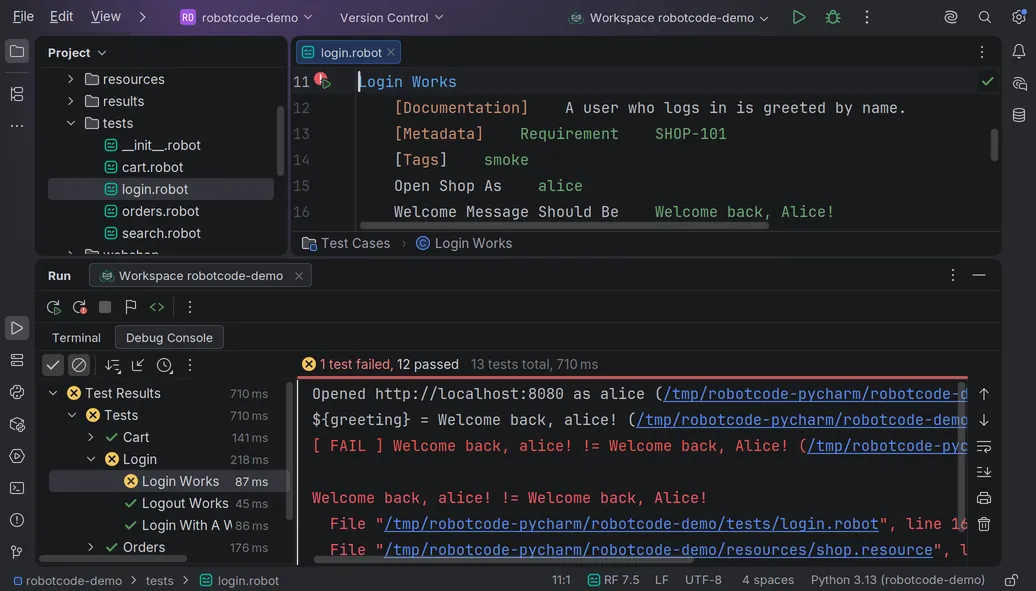Open the login.robot link in the traceback
Screen dimensions: 1036x591
(x=632, y=524)
